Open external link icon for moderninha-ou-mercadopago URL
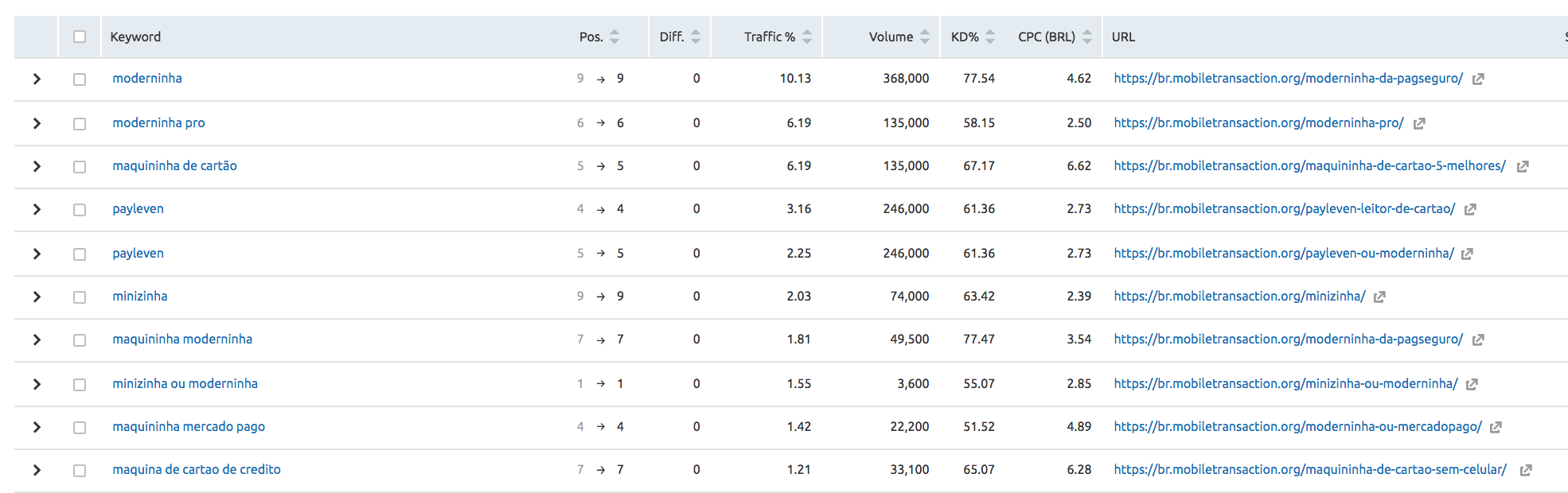Viewport: 1568px width, 493px height. coord(1496,427)
